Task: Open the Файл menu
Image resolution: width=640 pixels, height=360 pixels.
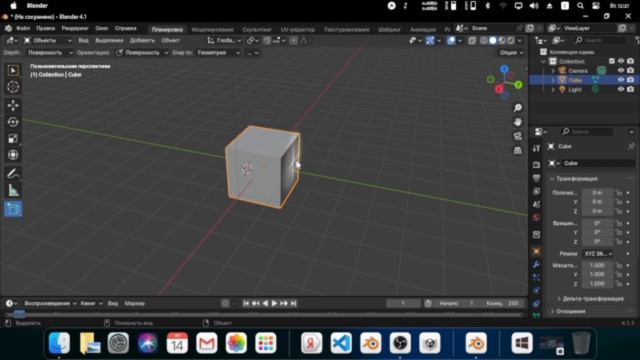Action: tap(23, 29)
